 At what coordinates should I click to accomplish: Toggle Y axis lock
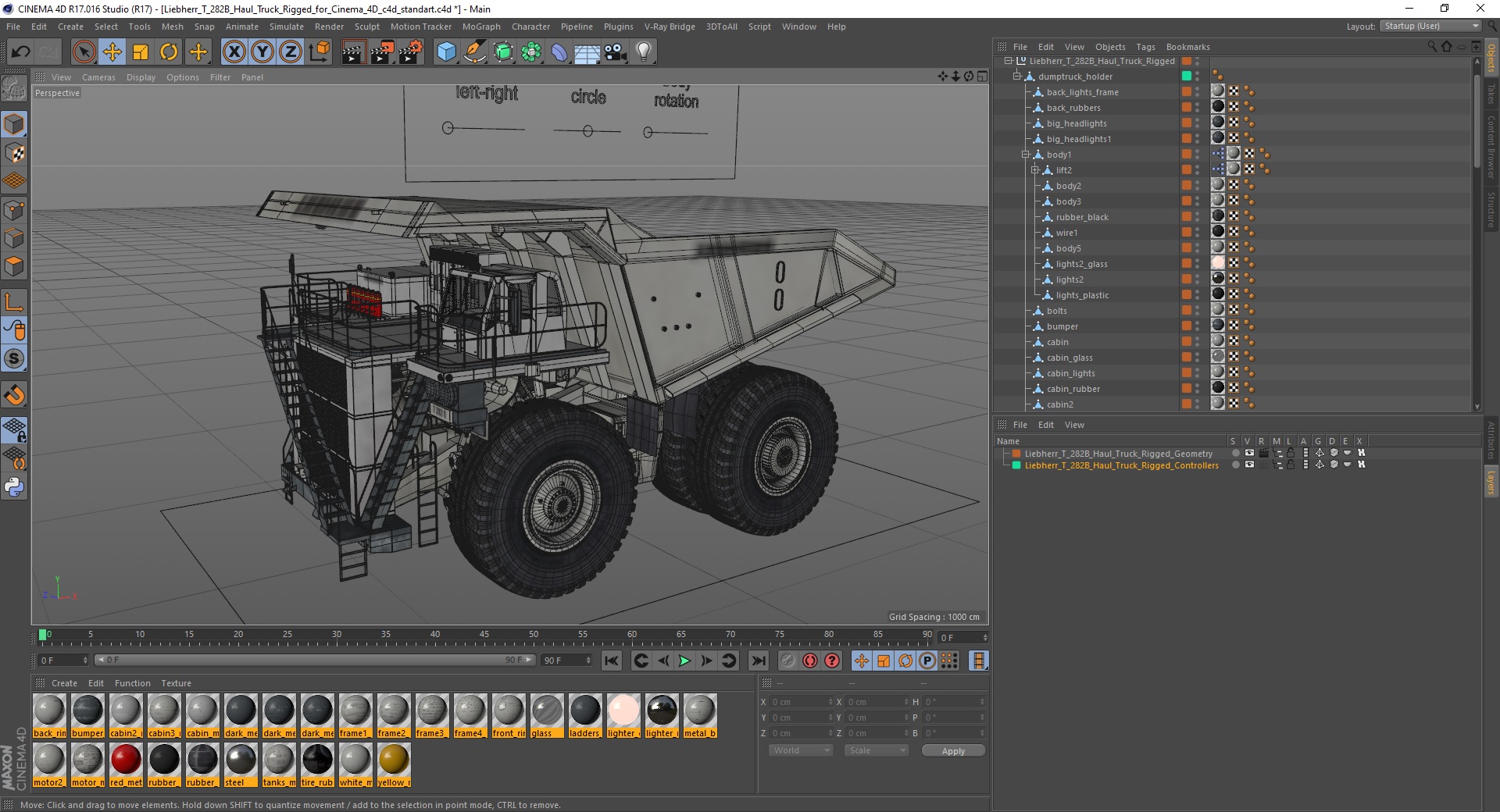(x=262, y=52)
